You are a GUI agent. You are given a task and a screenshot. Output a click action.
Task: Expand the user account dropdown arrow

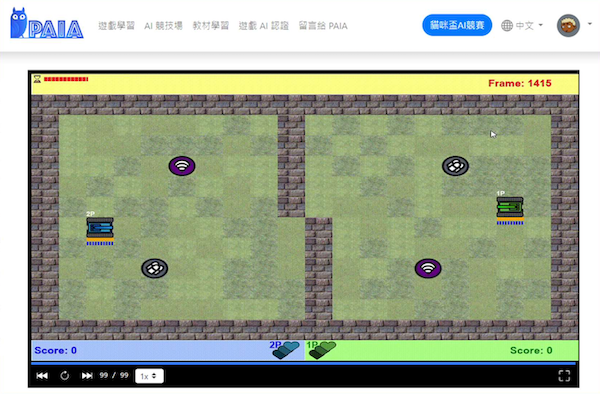[590, 24]
